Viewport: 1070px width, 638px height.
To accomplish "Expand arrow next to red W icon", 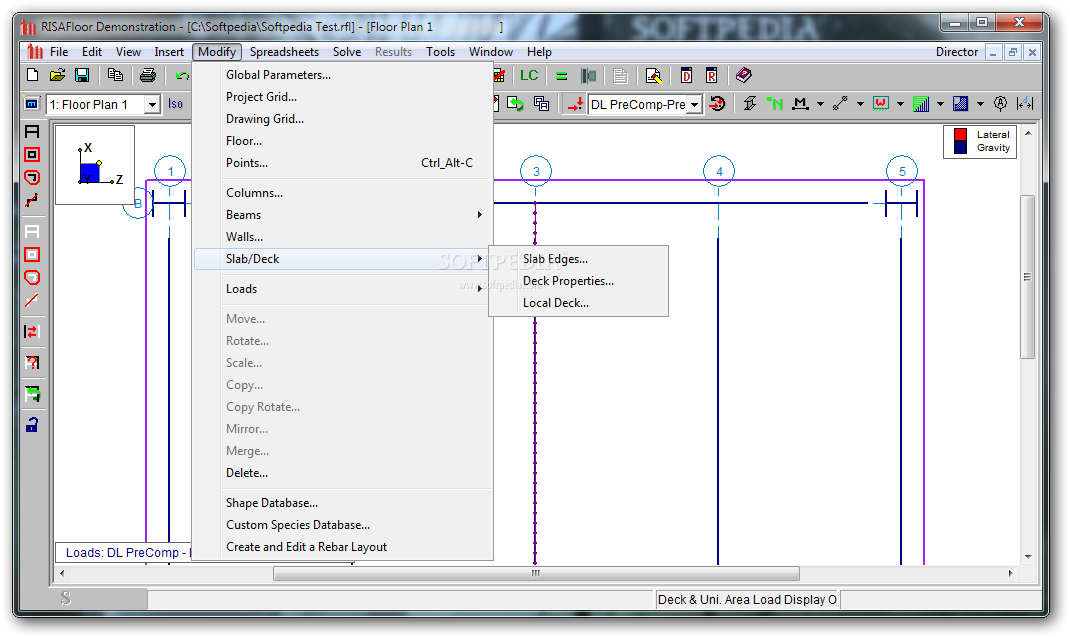I will pos(900,104).
